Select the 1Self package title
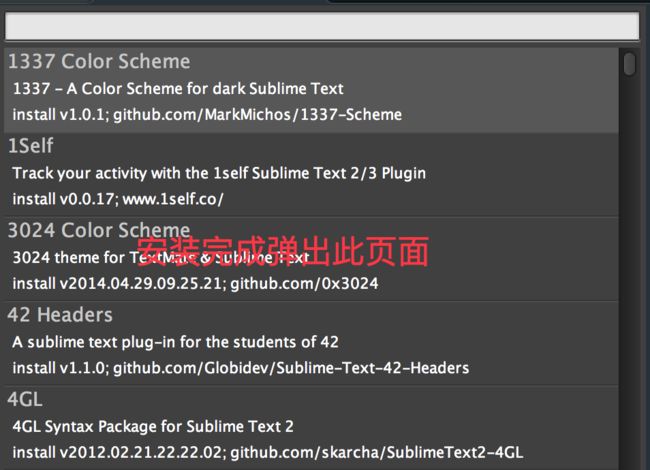The width and height of the screenshot is (650, 470). click(31, 146)
